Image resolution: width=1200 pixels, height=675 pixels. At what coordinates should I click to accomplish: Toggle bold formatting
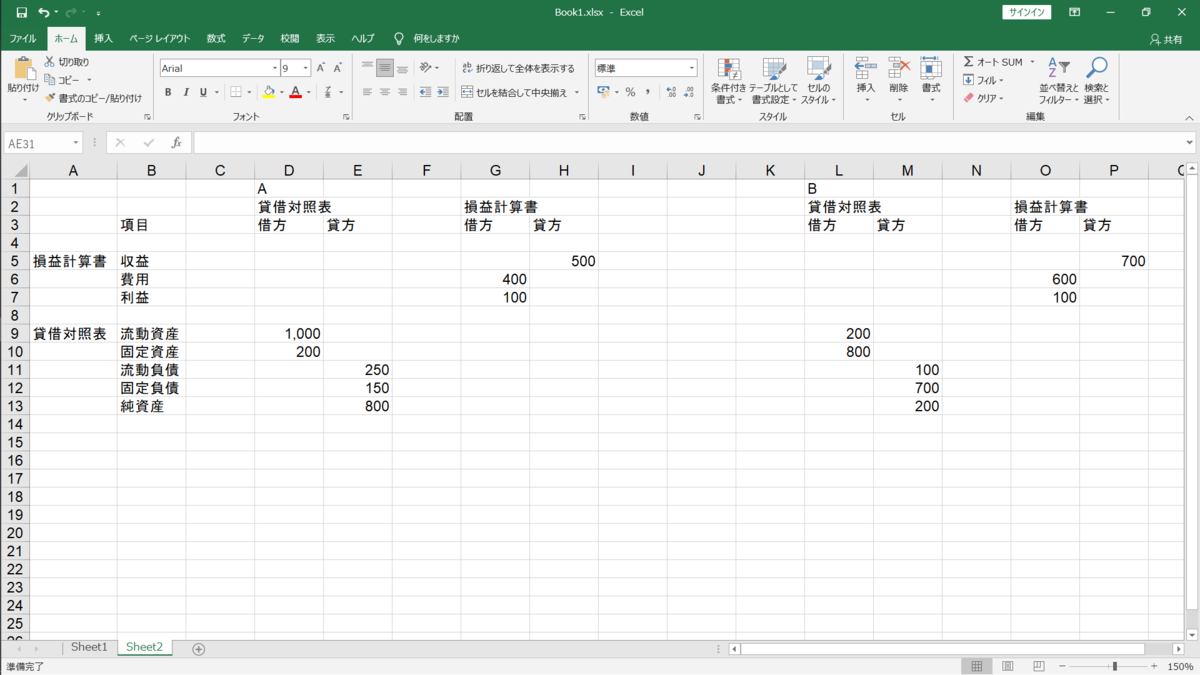[168, 91]
